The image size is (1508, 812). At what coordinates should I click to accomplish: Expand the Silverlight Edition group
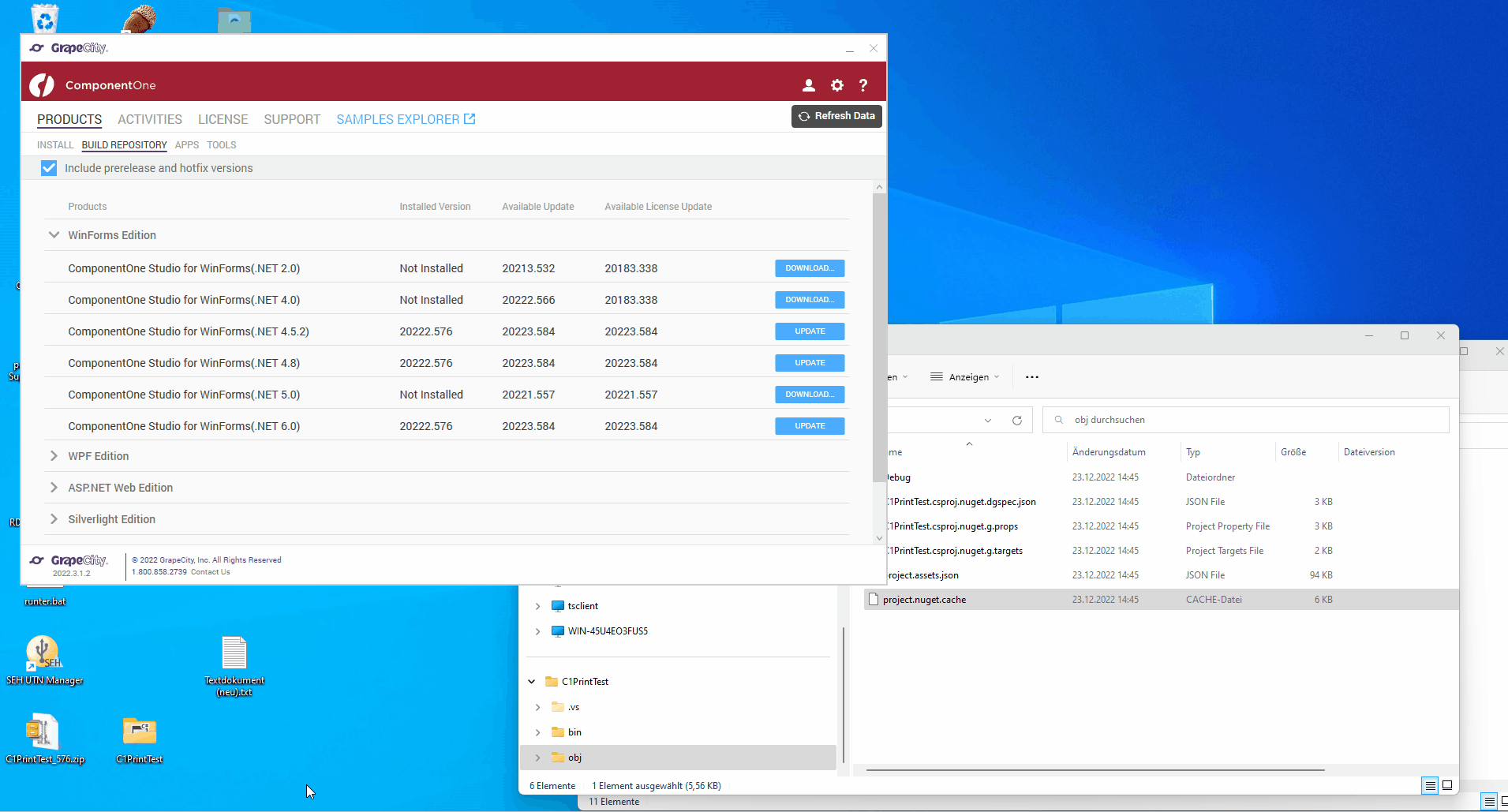pyautogui.click(x=54, y=519)
